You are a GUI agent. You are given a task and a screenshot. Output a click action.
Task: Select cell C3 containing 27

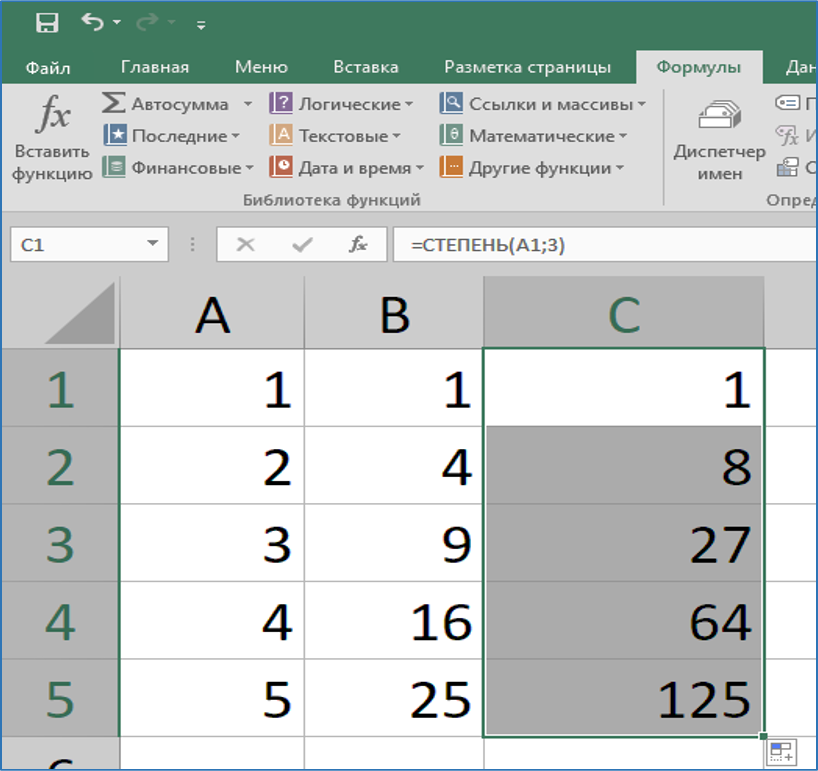624,543
